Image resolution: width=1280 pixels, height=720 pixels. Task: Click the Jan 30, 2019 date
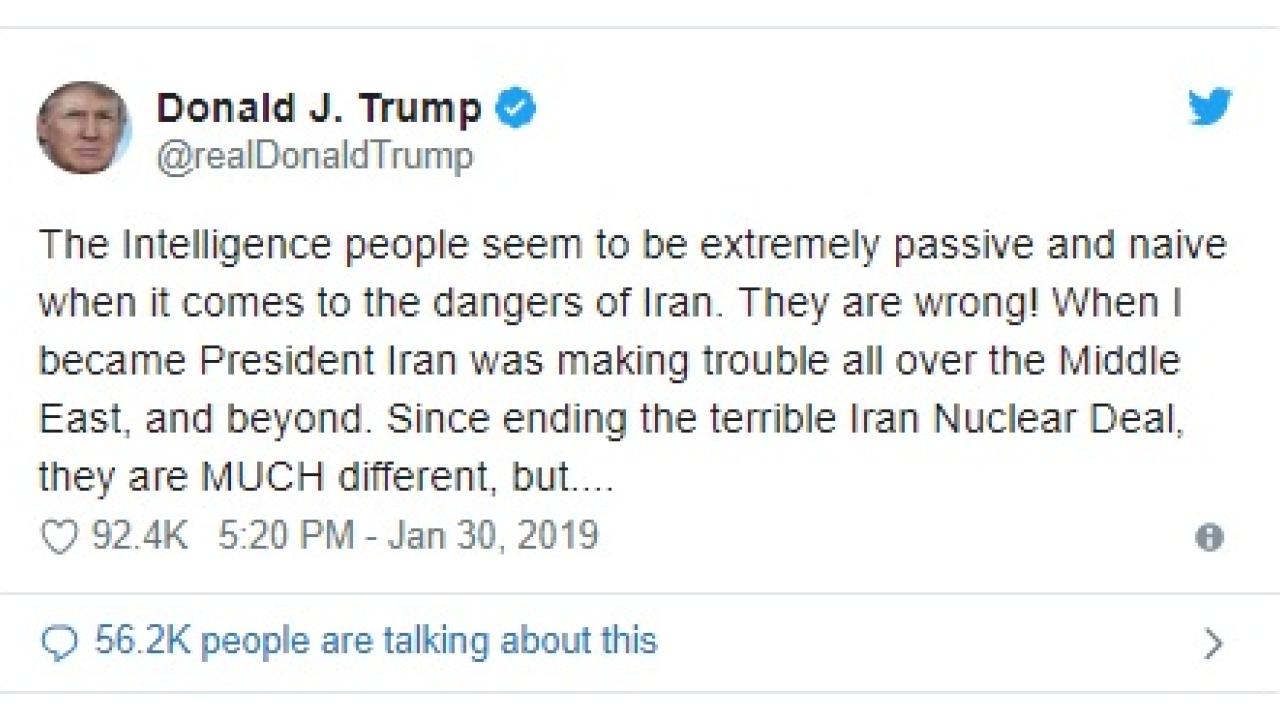(x=493, y=536)
